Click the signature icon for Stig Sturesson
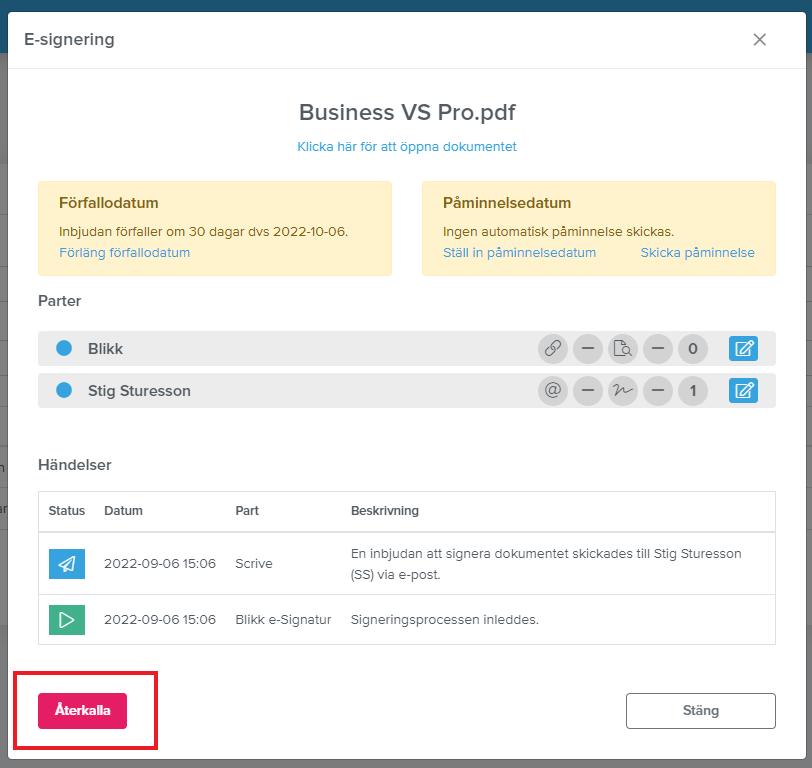The image size is (812, 768). click(622, 390)
